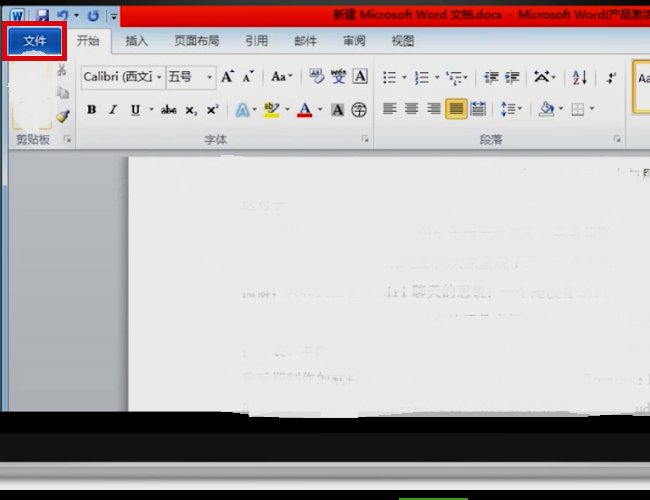Apply yellow text highlight color
The image size is (650, 500).
tap(271, 110)
